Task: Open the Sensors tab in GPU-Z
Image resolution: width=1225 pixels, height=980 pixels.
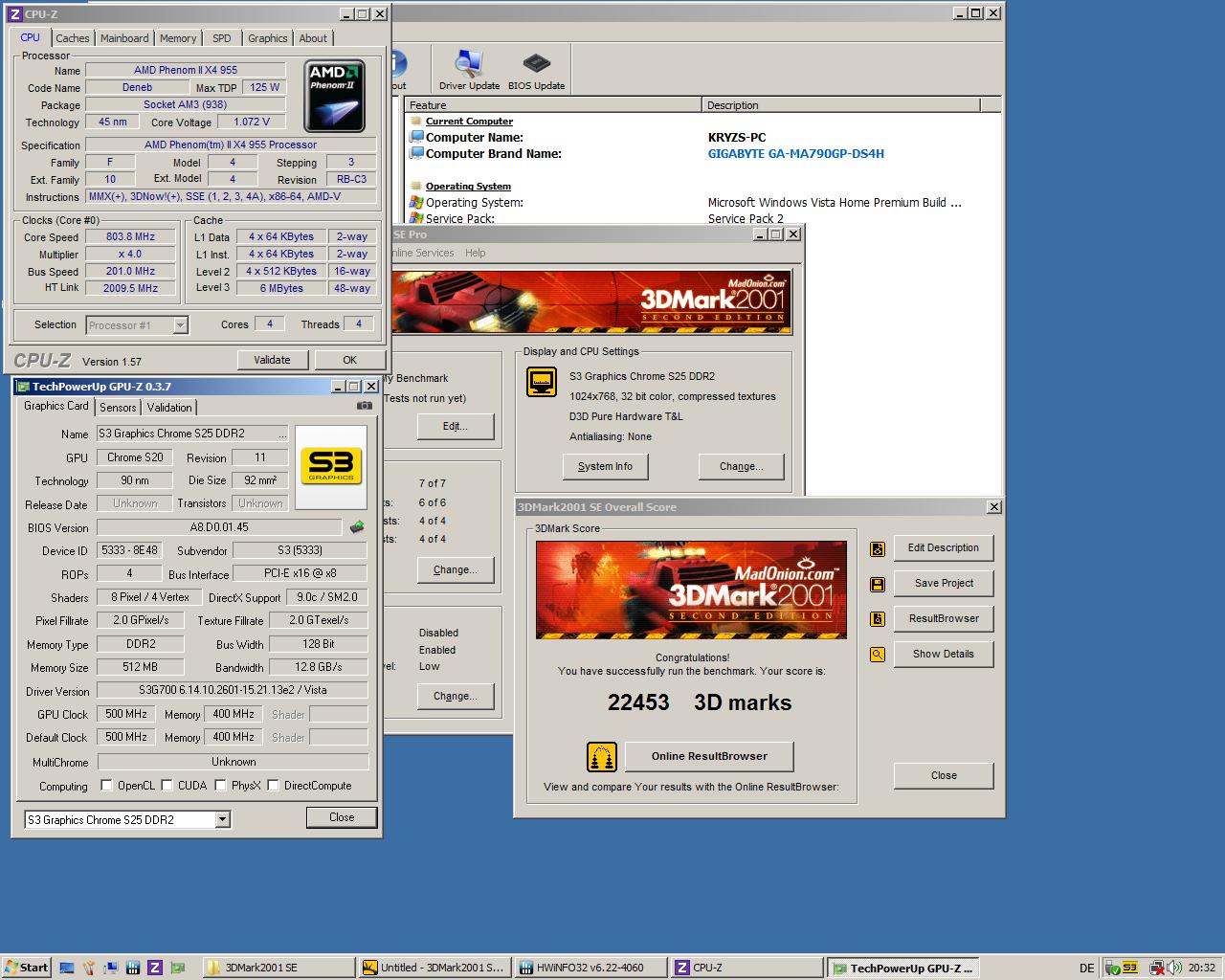Action: coord(118,408)
